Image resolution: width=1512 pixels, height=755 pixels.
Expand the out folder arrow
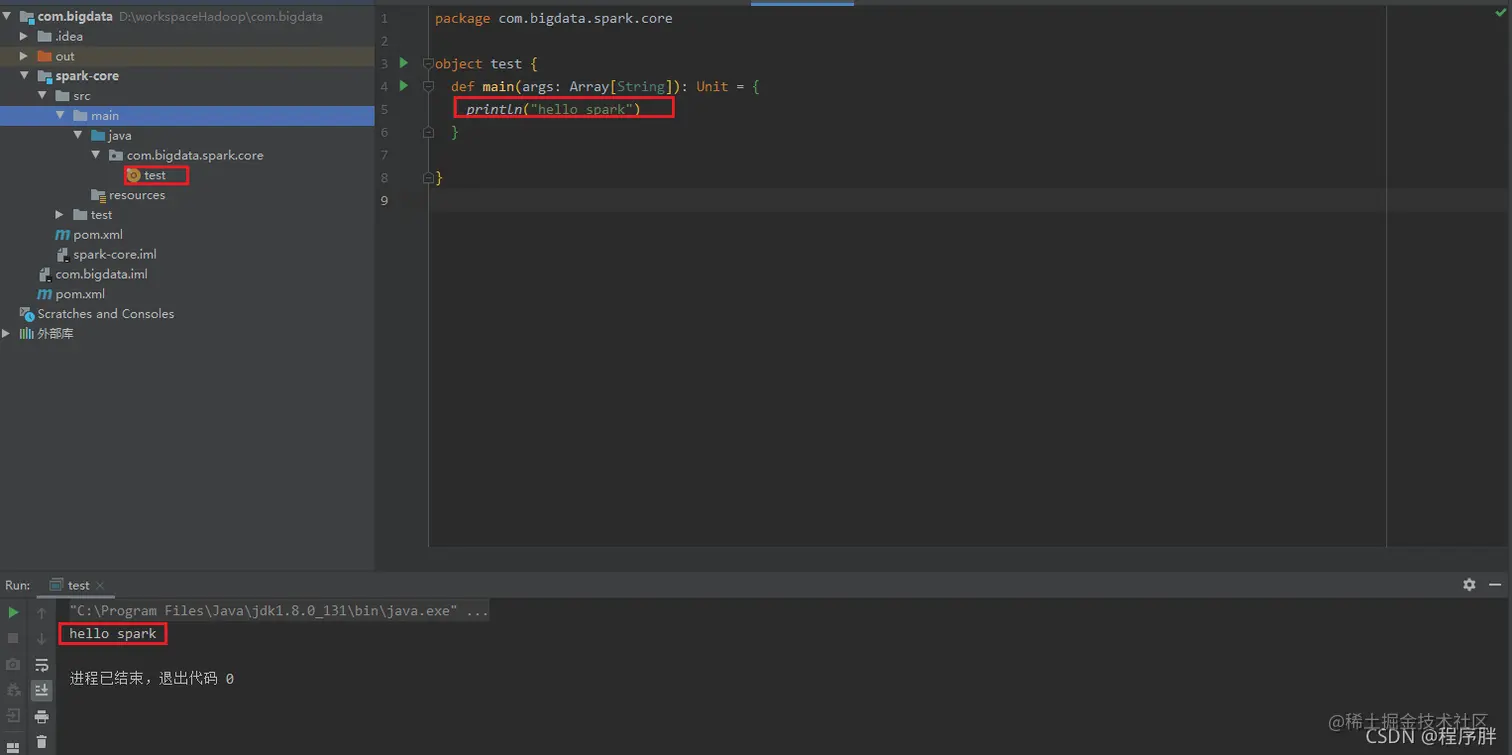coord(25,56)
